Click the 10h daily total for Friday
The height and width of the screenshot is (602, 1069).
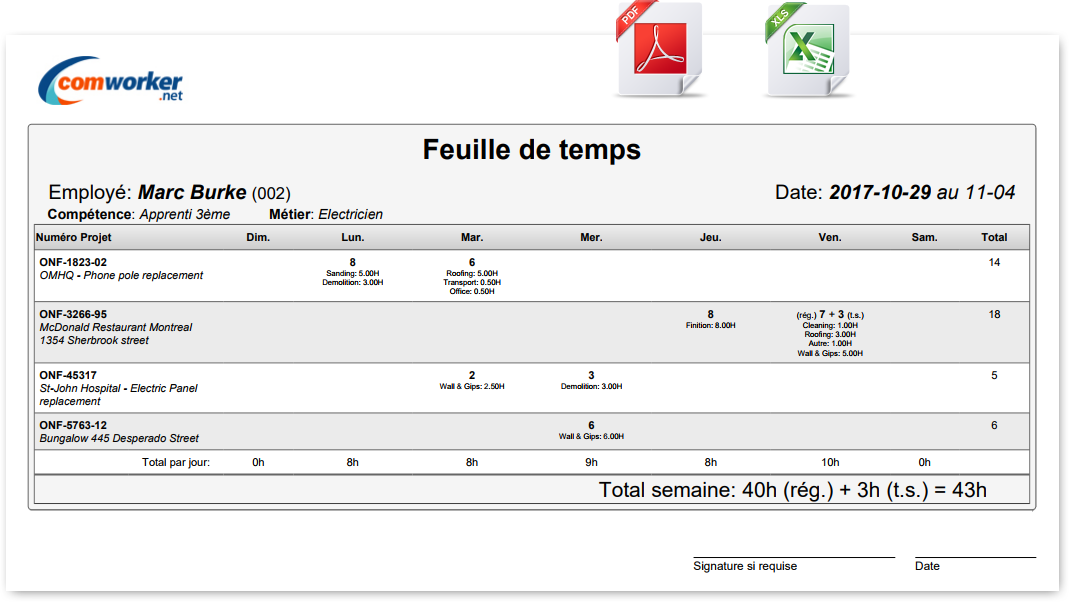(x=830, y=462)
